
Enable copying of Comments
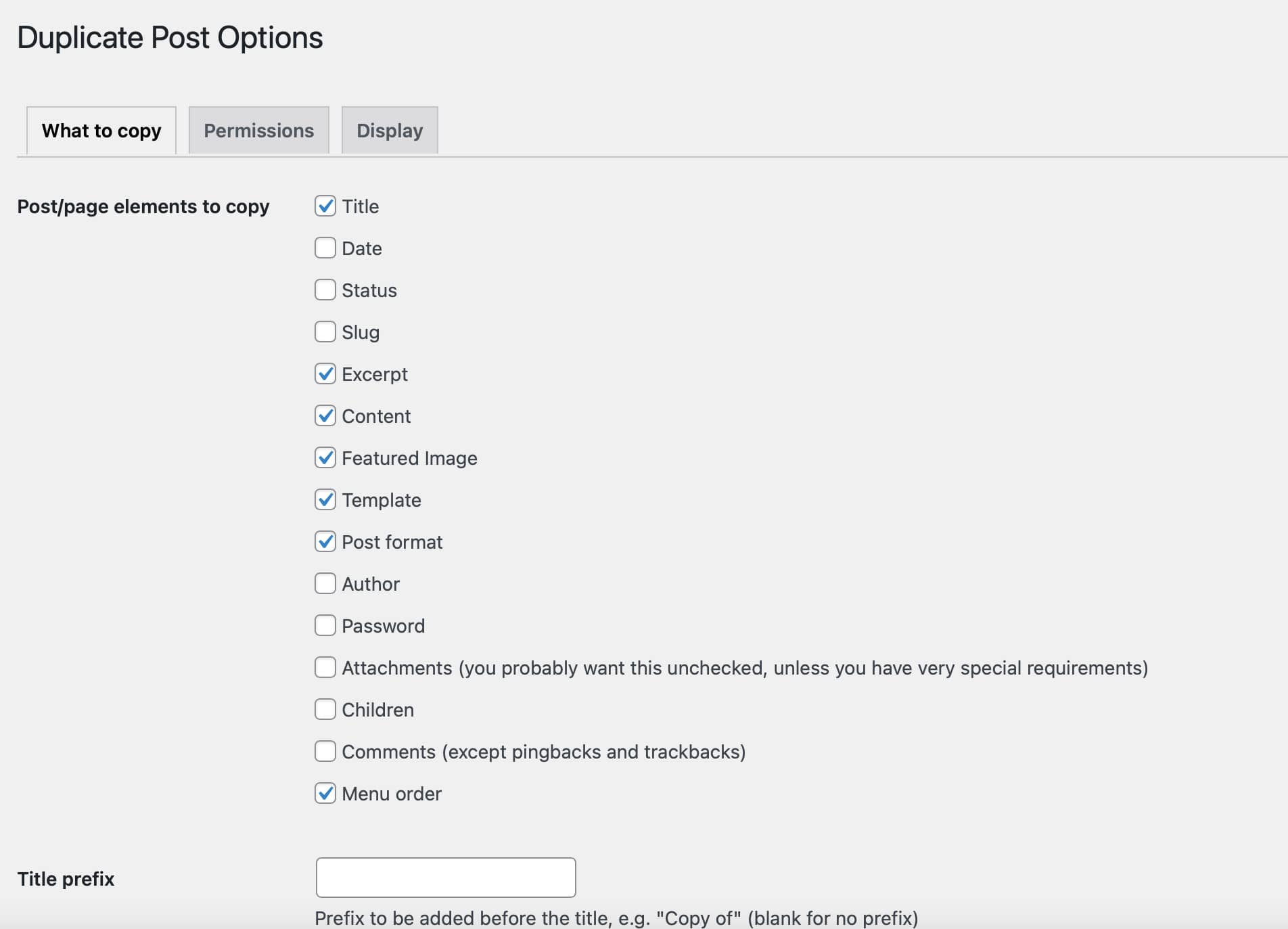325,751
